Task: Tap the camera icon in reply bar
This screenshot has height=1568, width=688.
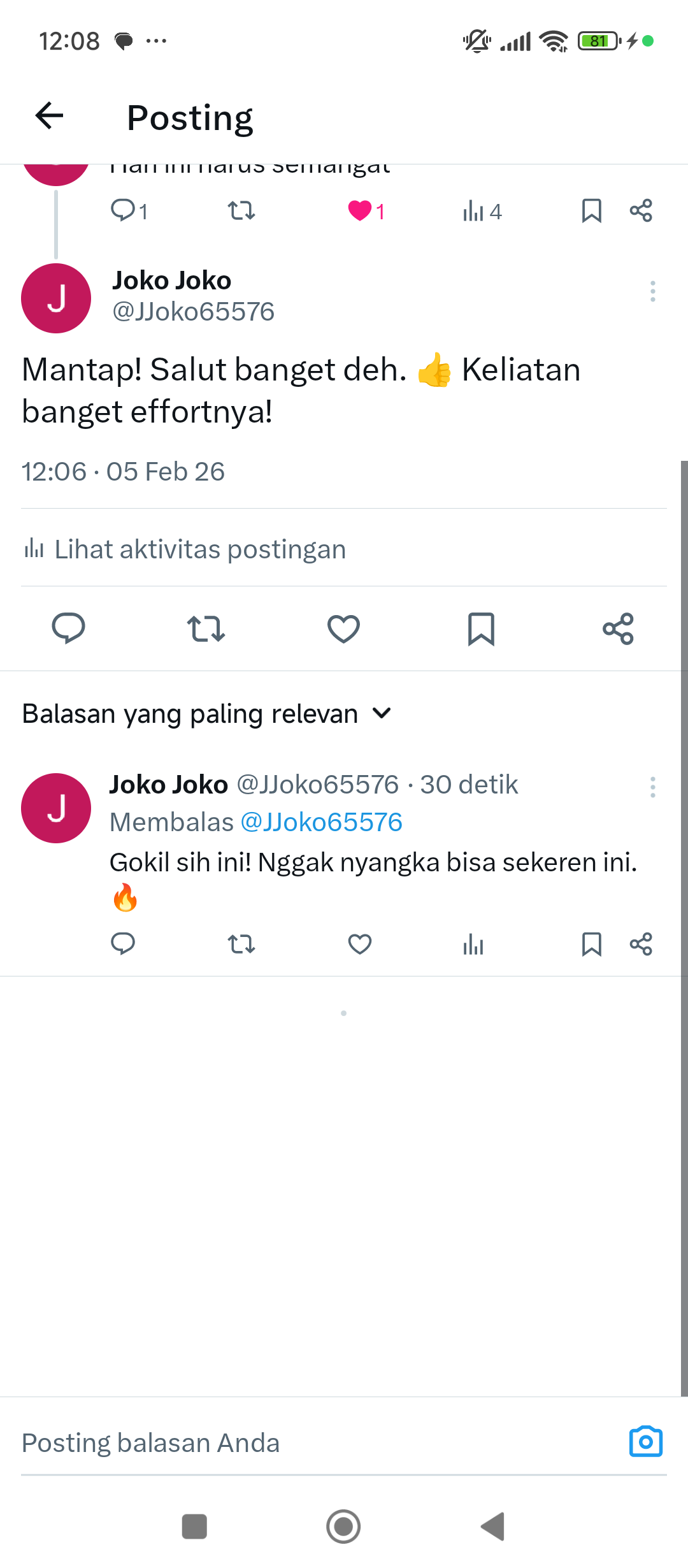Action: (645, 1441)
